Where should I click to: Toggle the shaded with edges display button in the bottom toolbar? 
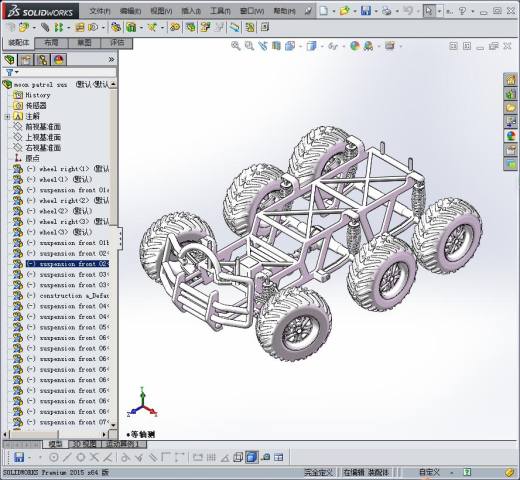[x=252, y=457]
